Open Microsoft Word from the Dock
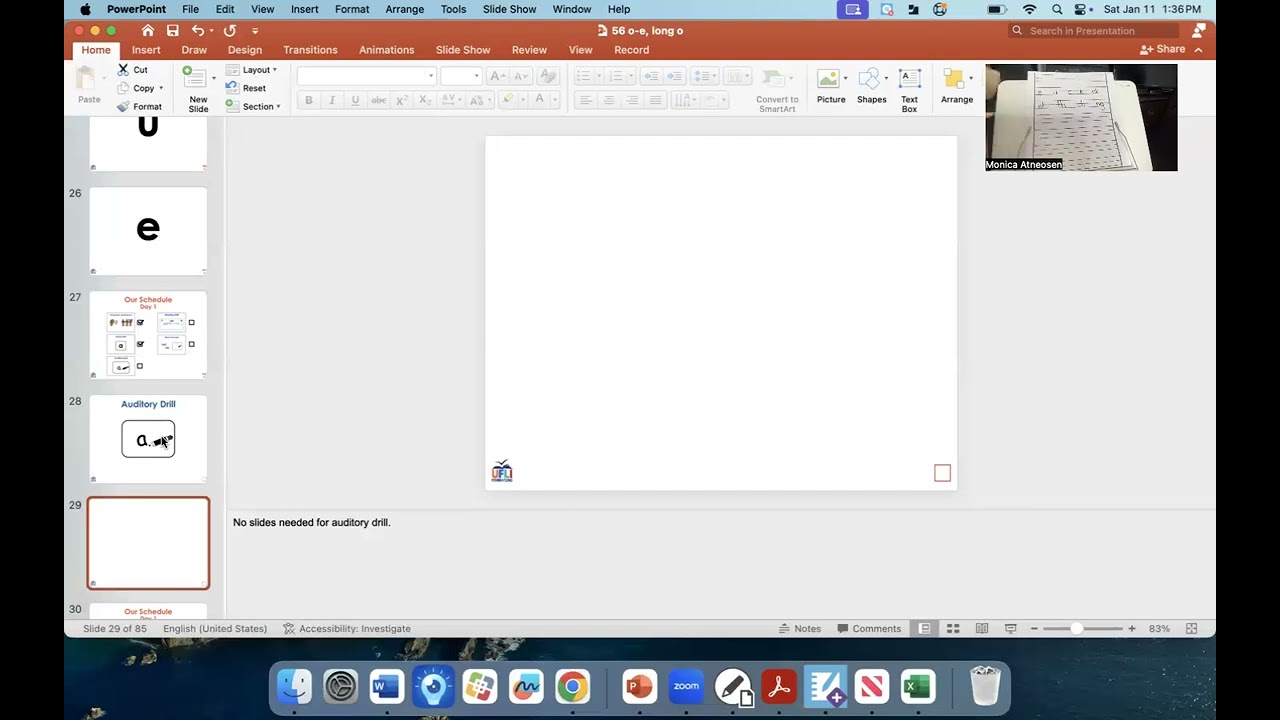 pyautogui.click(x=386, y=687)
